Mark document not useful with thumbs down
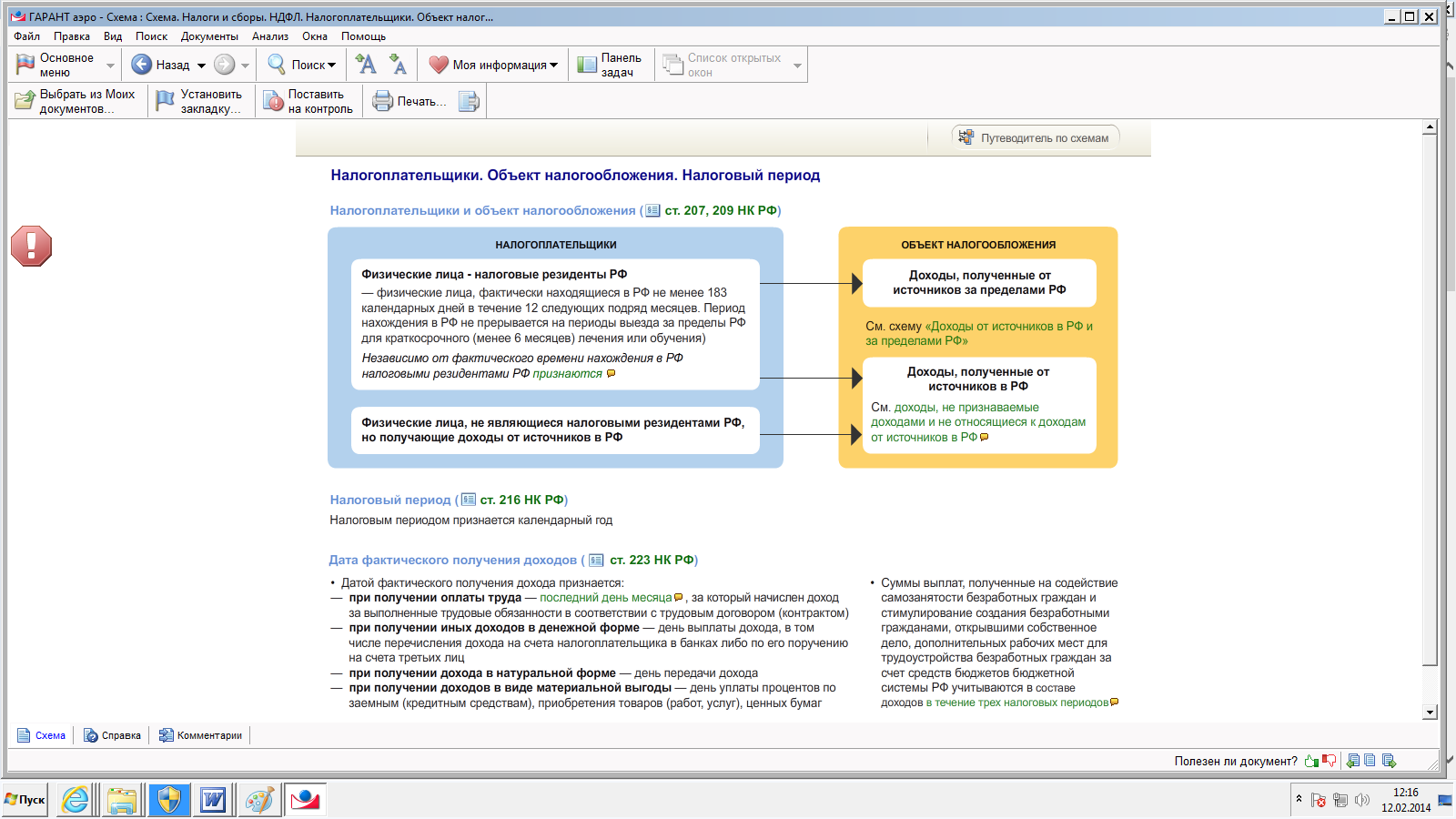 [x=1330, y=761]
